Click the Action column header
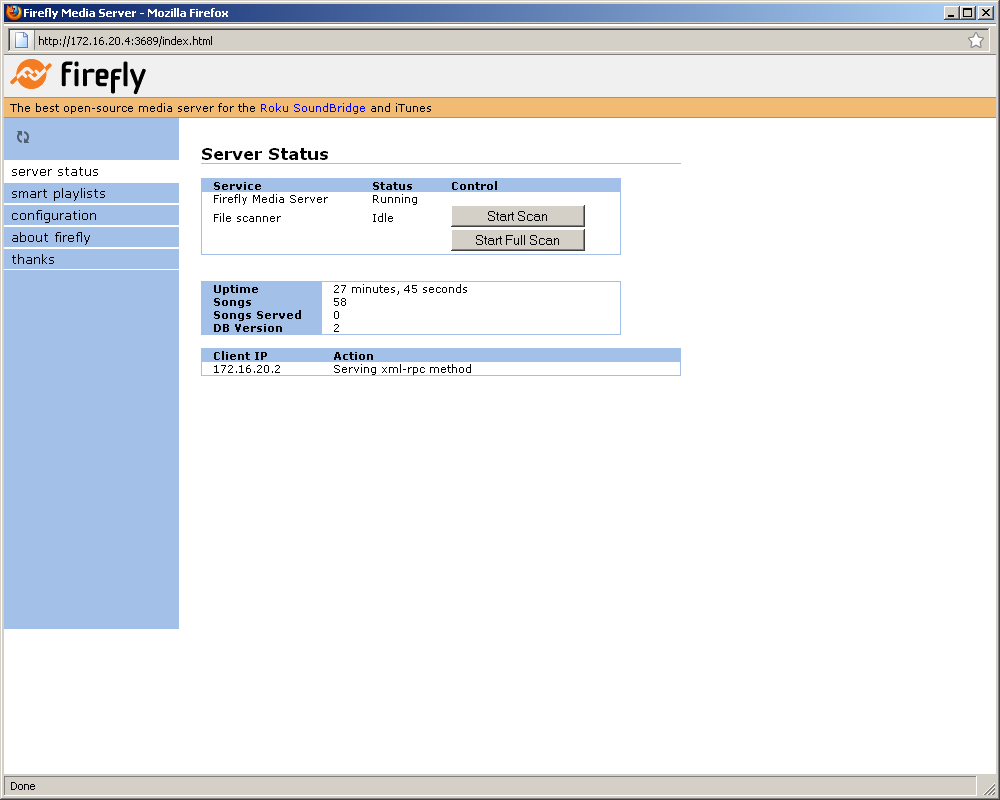Image resolution: width=1000 pixels, height=800 pixels. point(353,356)
